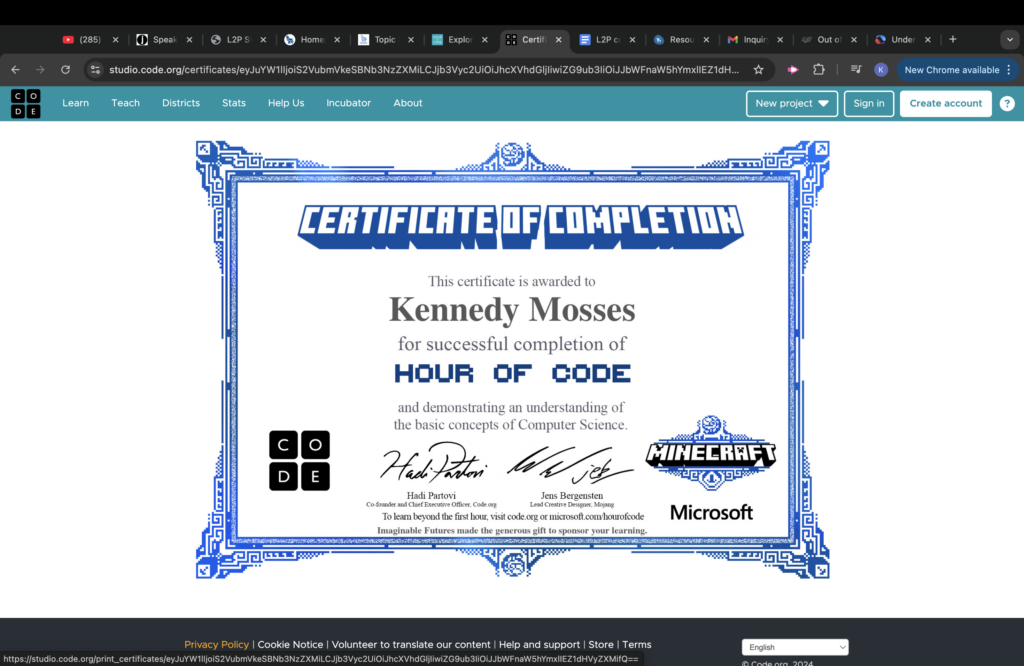Open the Store footer link
This screenshot has height=666, width=1024.
601,644
